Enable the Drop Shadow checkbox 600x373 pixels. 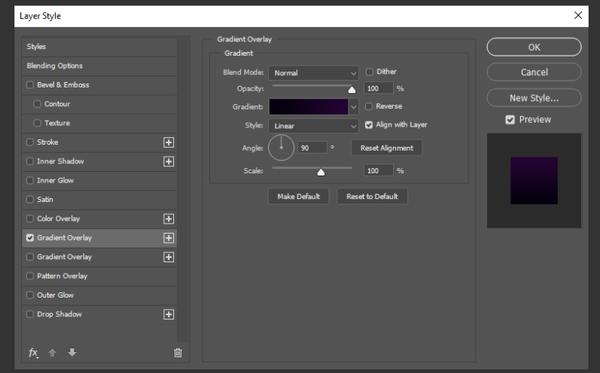[x=30, y=314]
